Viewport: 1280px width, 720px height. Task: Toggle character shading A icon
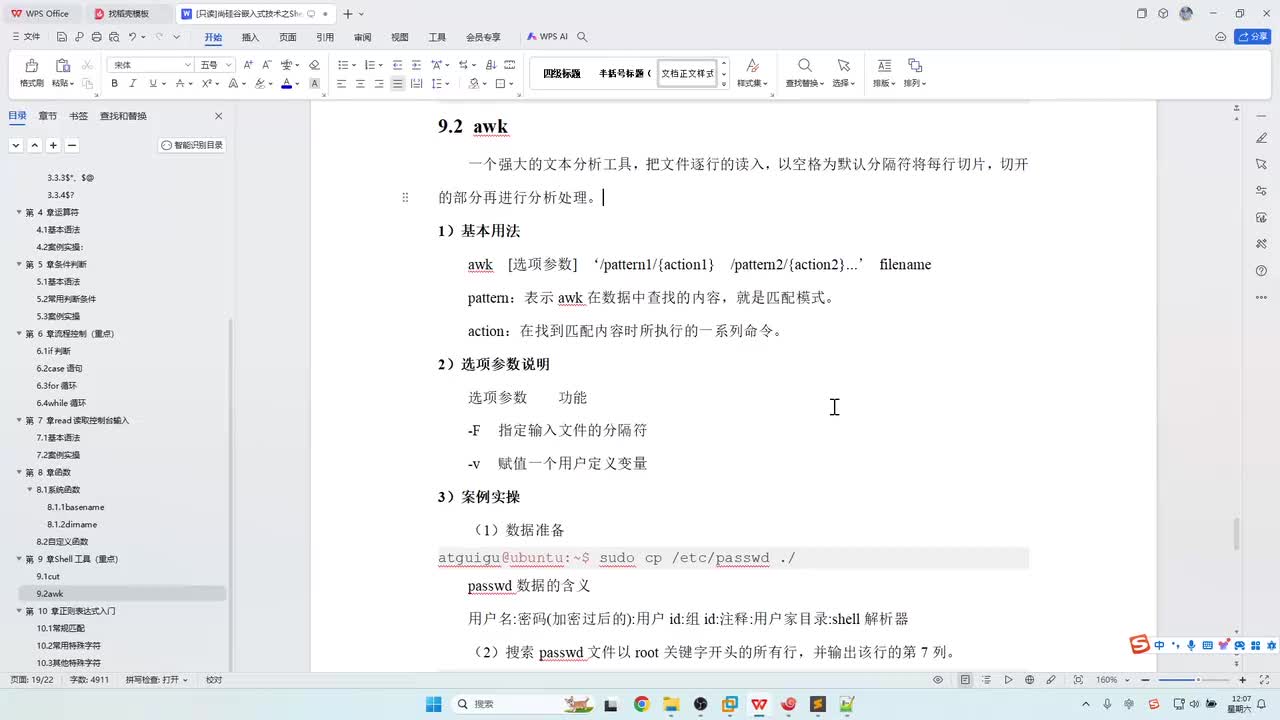[x=314, y=84]
